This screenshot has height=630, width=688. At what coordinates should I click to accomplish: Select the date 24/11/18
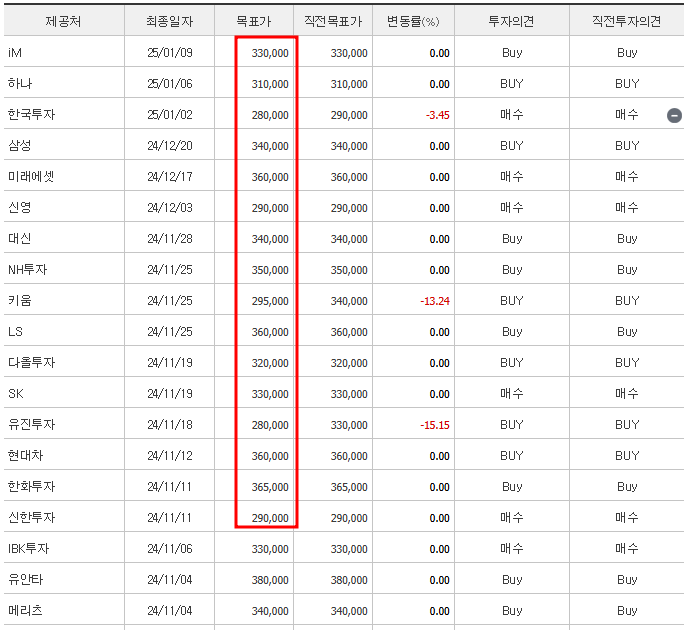point(170,424)
